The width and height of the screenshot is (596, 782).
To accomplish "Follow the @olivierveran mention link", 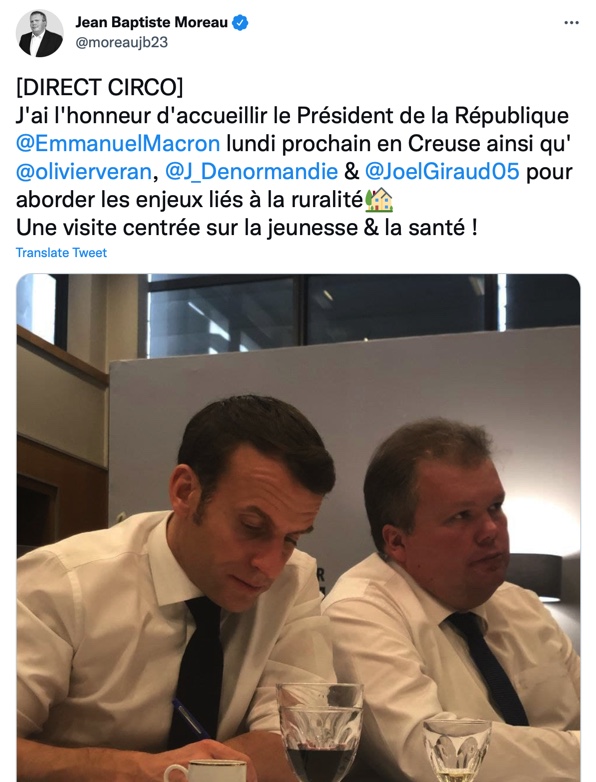I will [x=84, y=172].
